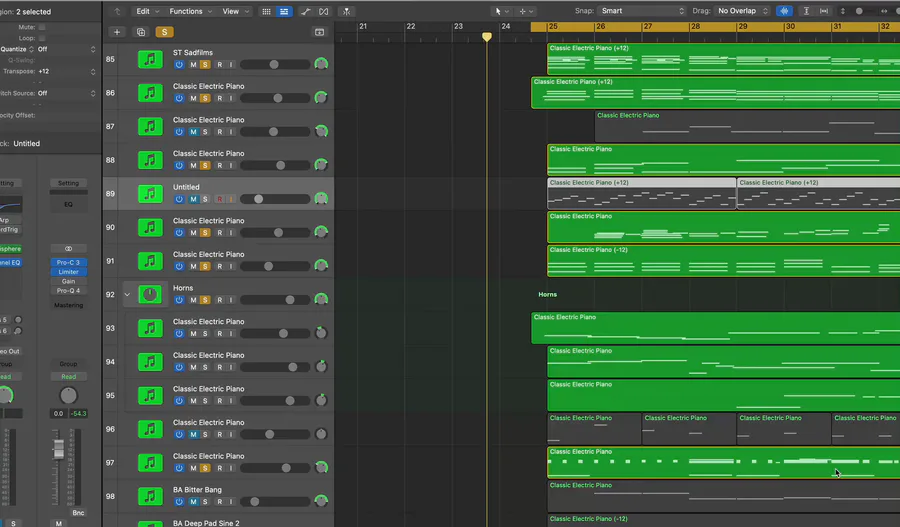This screenshot has height=527, width=900.
Task: Open the Pitch Source Off popup
Action: tap(66, 93)
